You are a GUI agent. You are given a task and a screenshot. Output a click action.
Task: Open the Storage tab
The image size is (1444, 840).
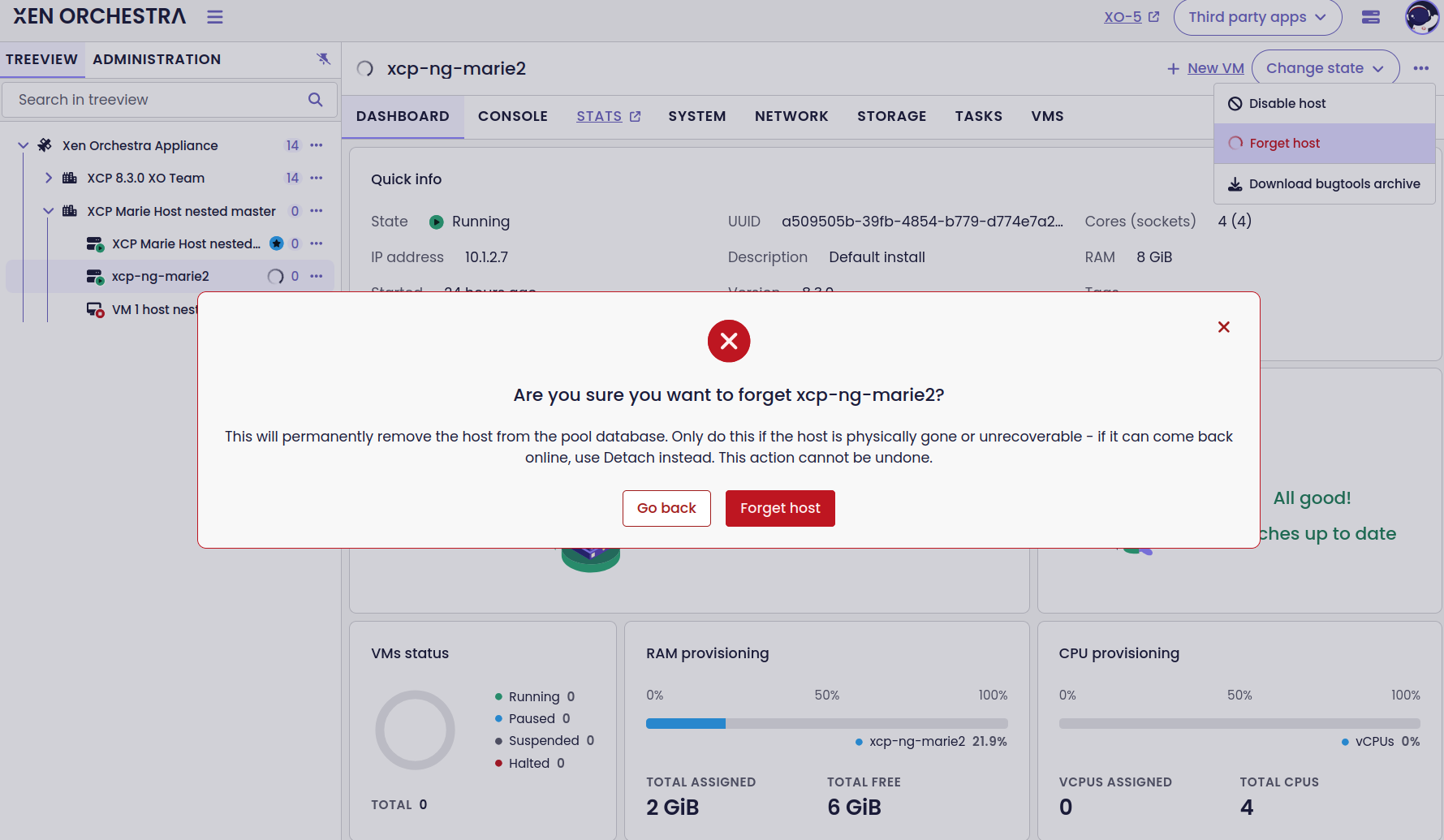892,116
